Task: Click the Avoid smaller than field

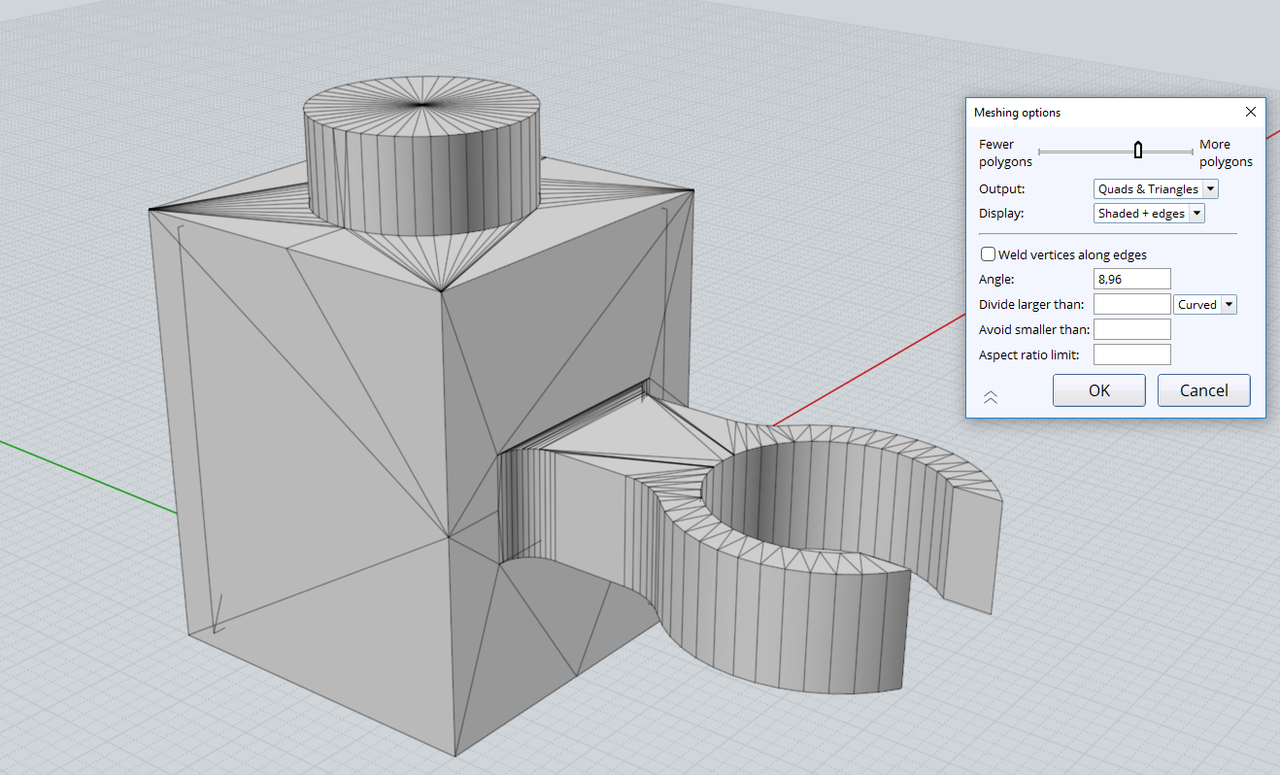Action: [1132, 329]
